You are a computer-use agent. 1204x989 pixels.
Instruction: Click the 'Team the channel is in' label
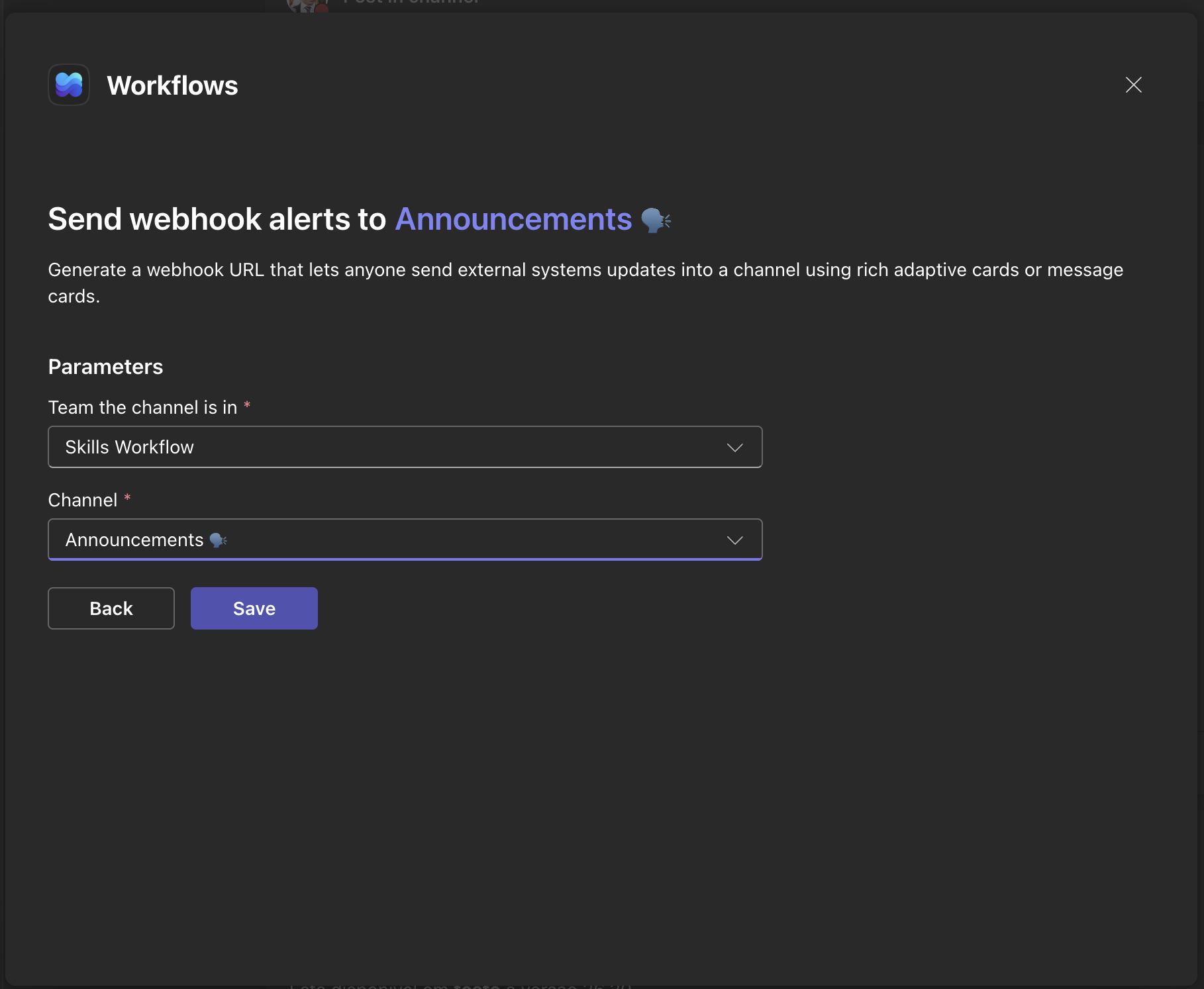click(x=142, y=407)
